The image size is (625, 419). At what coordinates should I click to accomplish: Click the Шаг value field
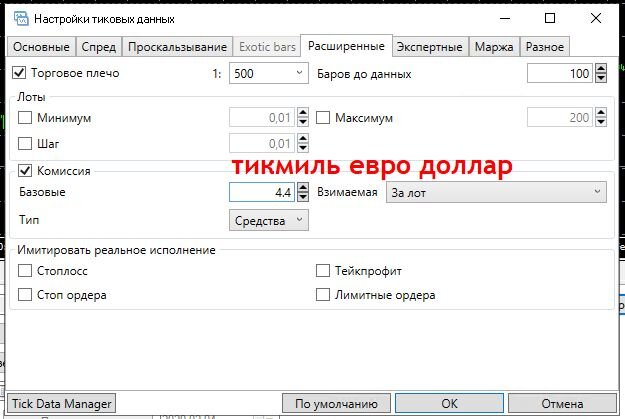pyautogui.click(x=262, y=143)
